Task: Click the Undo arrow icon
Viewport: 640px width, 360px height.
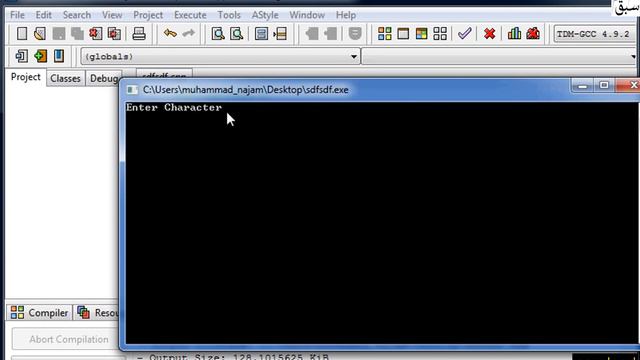Action: coord(170,33)
